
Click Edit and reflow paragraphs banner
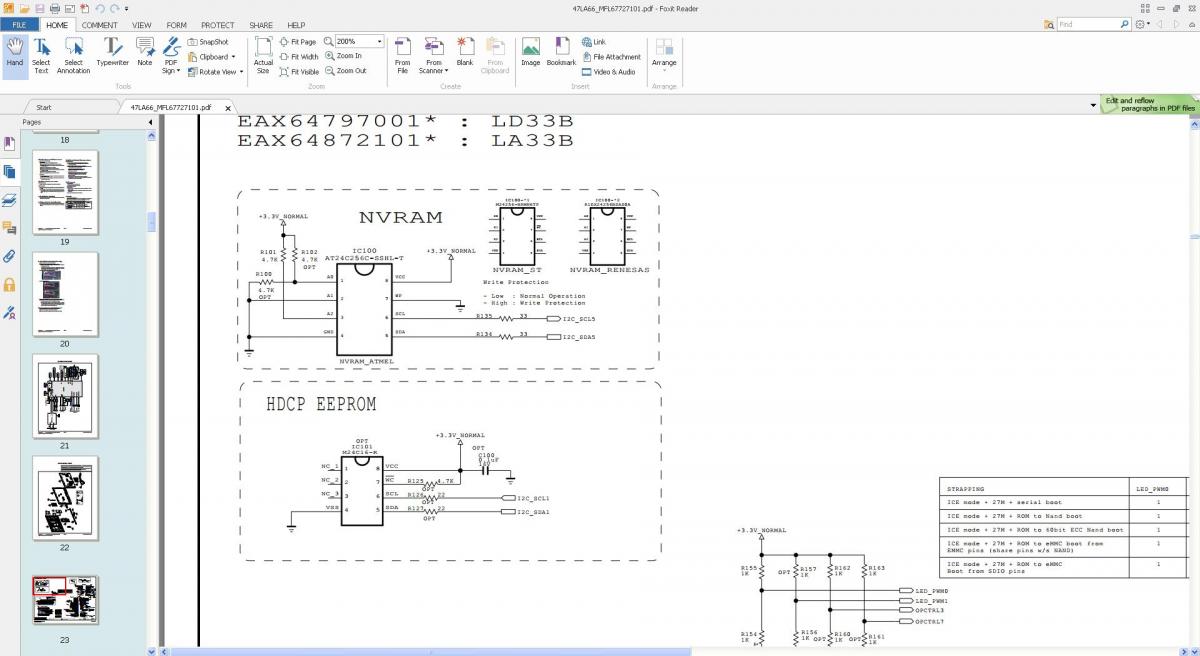[1149, 104]
